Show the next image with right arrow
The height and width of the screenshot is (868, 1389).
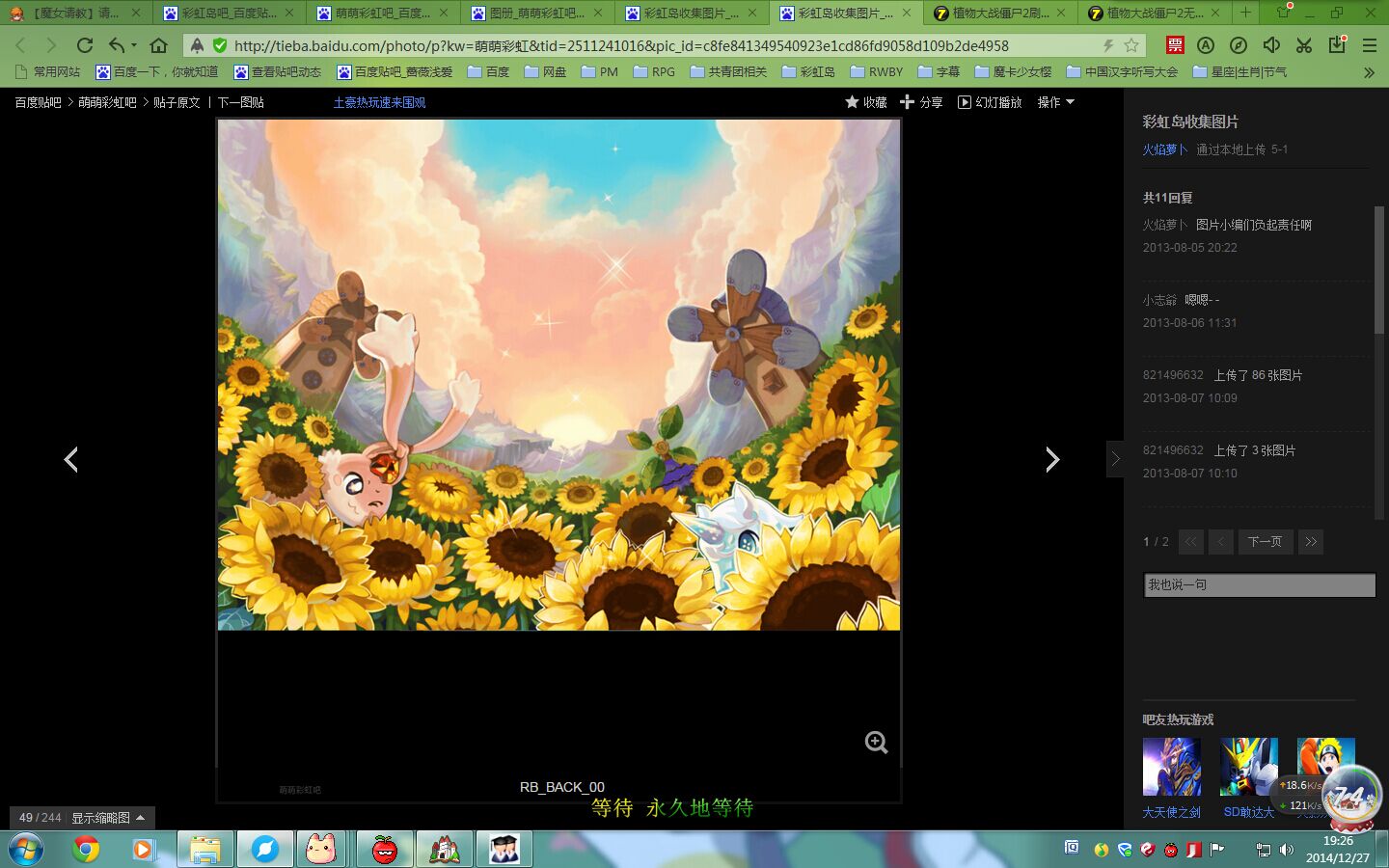(1052, 459)
